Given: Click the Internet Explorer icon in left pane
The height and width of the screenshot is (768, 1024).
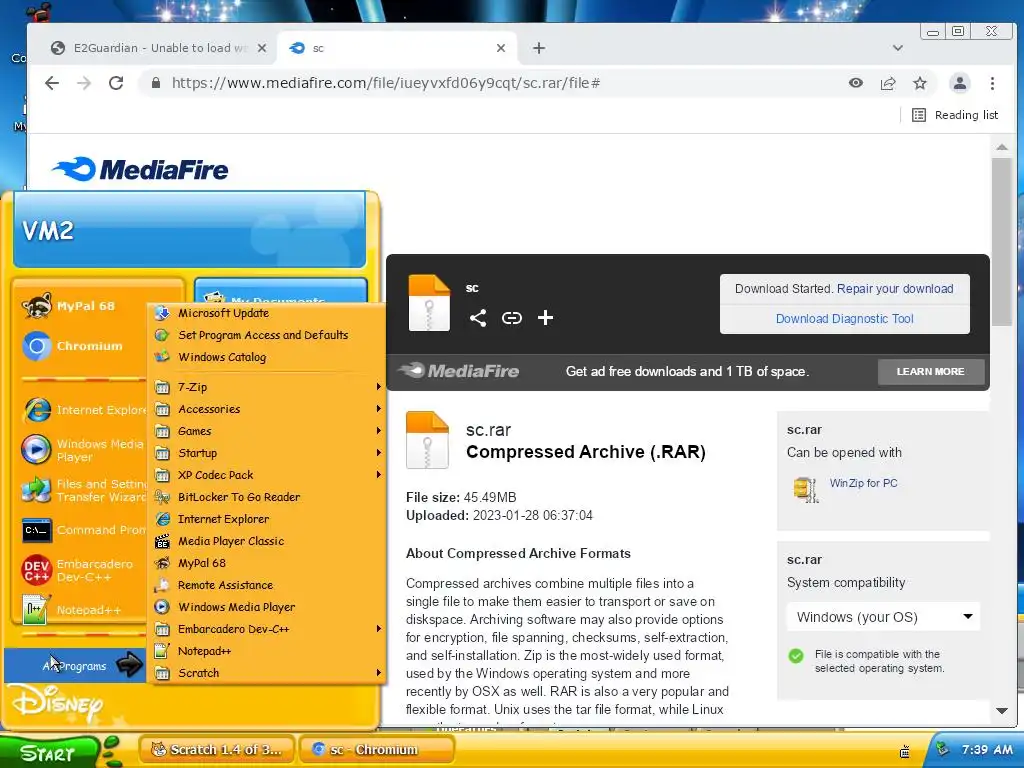Looking at the screenshot, I should pos(37,410).
